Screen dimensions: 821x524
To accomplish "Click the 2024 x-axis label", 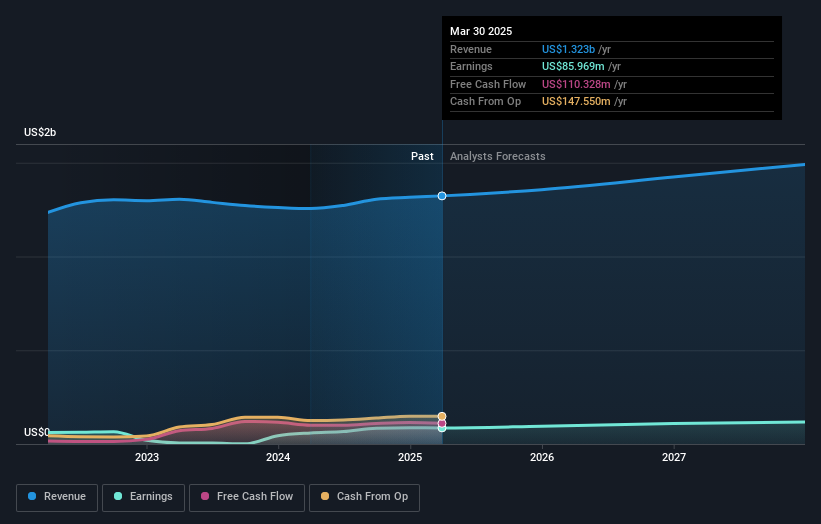I will pyautogui.click(x=278, y=457).
